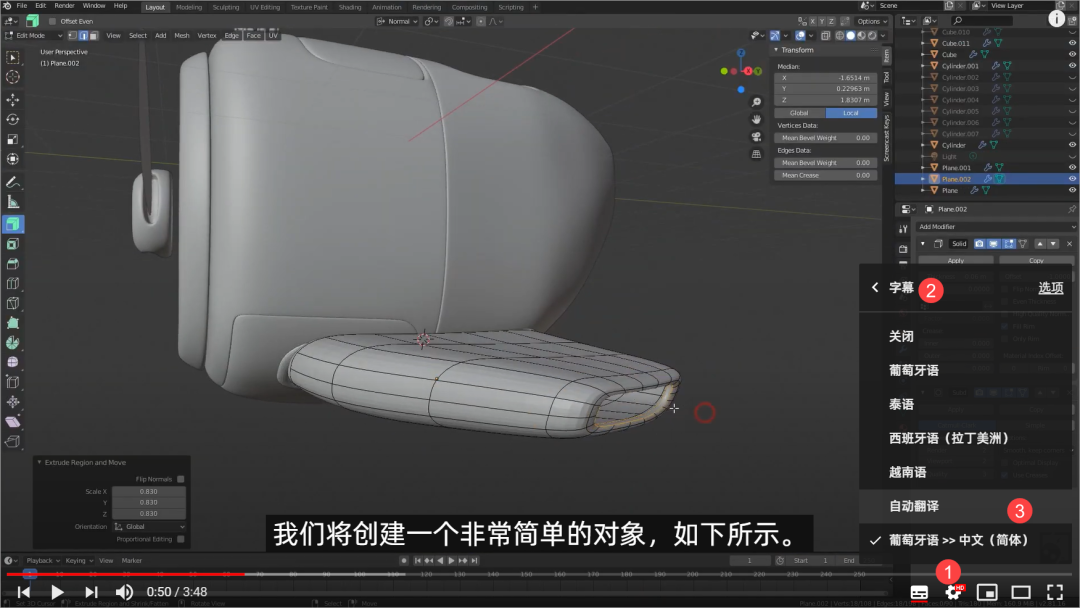Viewport: 1080px width, 608px height.
Task: Open the Render menu
Action: tap(64, 6)
